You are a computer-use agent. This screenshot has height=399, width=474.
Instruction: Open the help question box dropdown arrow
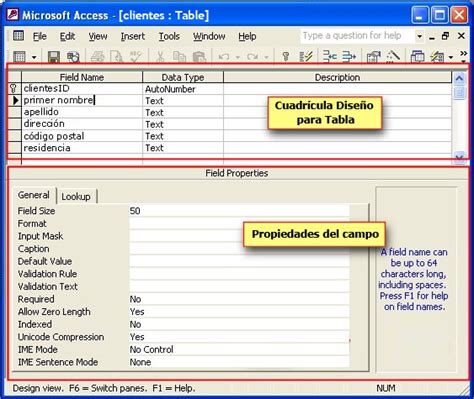point(419,36)
